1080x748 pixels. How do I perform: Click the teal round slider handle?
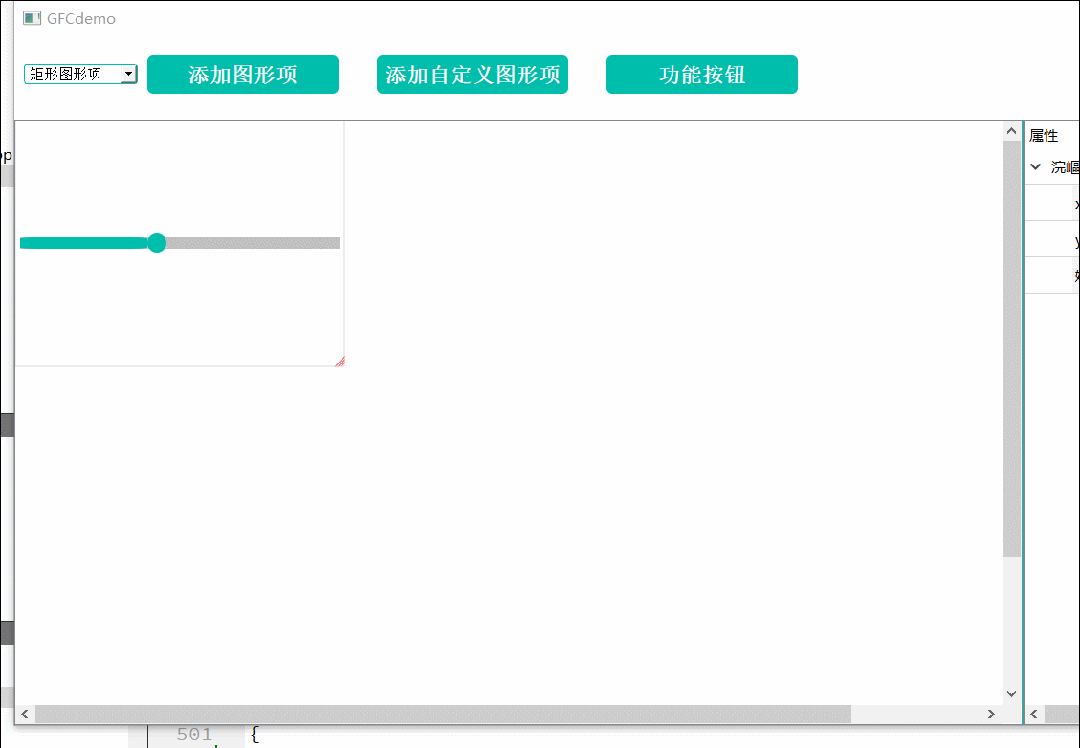(157, 242)
